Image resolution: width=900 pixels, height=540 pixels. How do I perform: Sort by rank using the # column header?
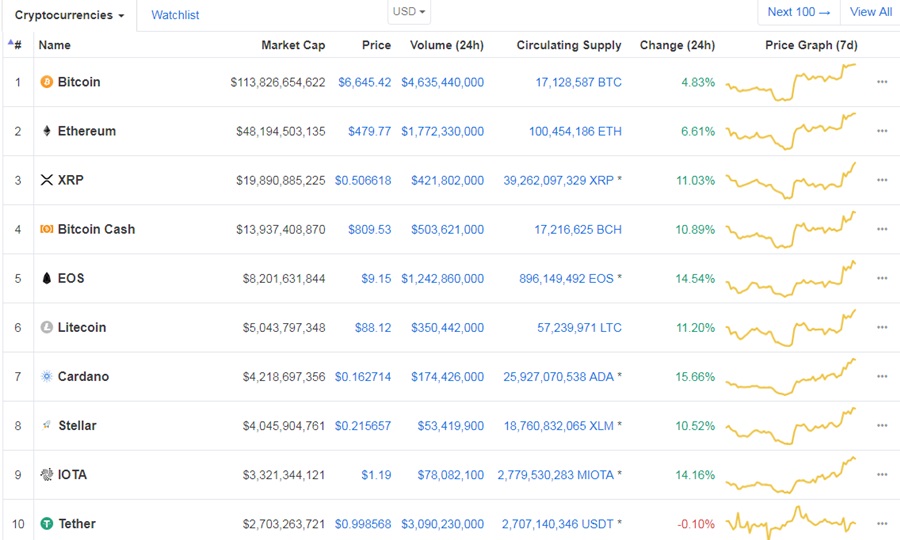click(17, 45)
